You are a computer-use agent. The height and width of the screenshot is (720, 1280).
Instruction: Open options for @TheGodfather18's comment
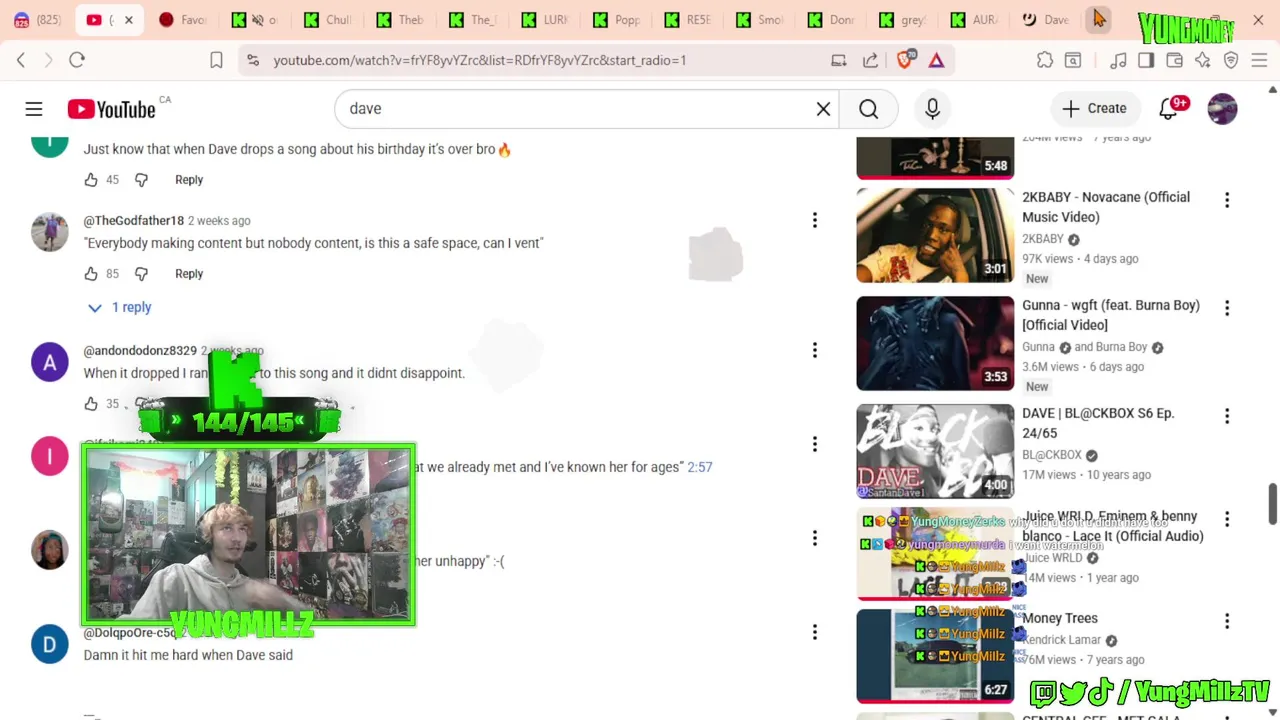pyautogui.click(x=815, y=220)
